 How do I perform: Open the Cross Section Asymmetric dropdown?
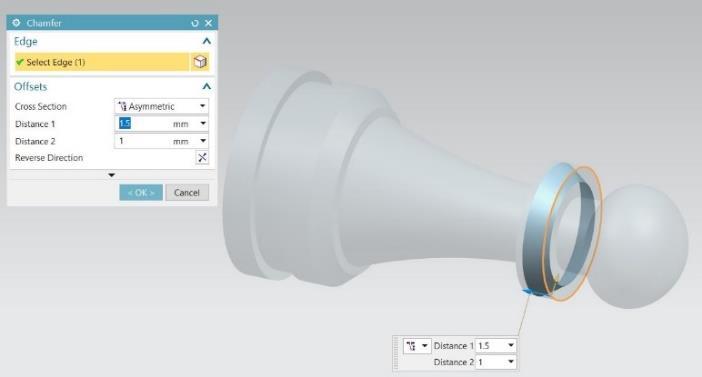tap(162, 106)
